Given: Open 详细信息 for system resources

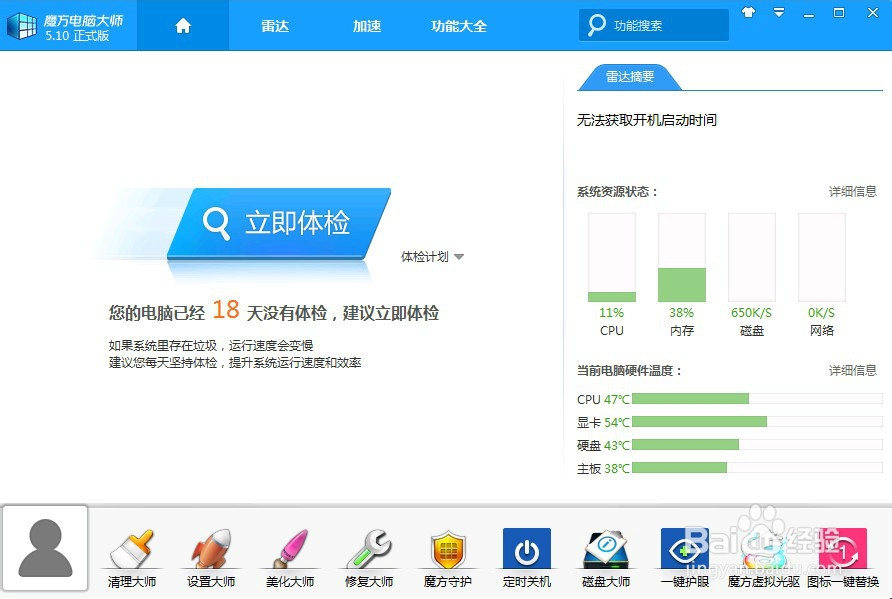Looking at the screenshot, I should tap(851, 191).
